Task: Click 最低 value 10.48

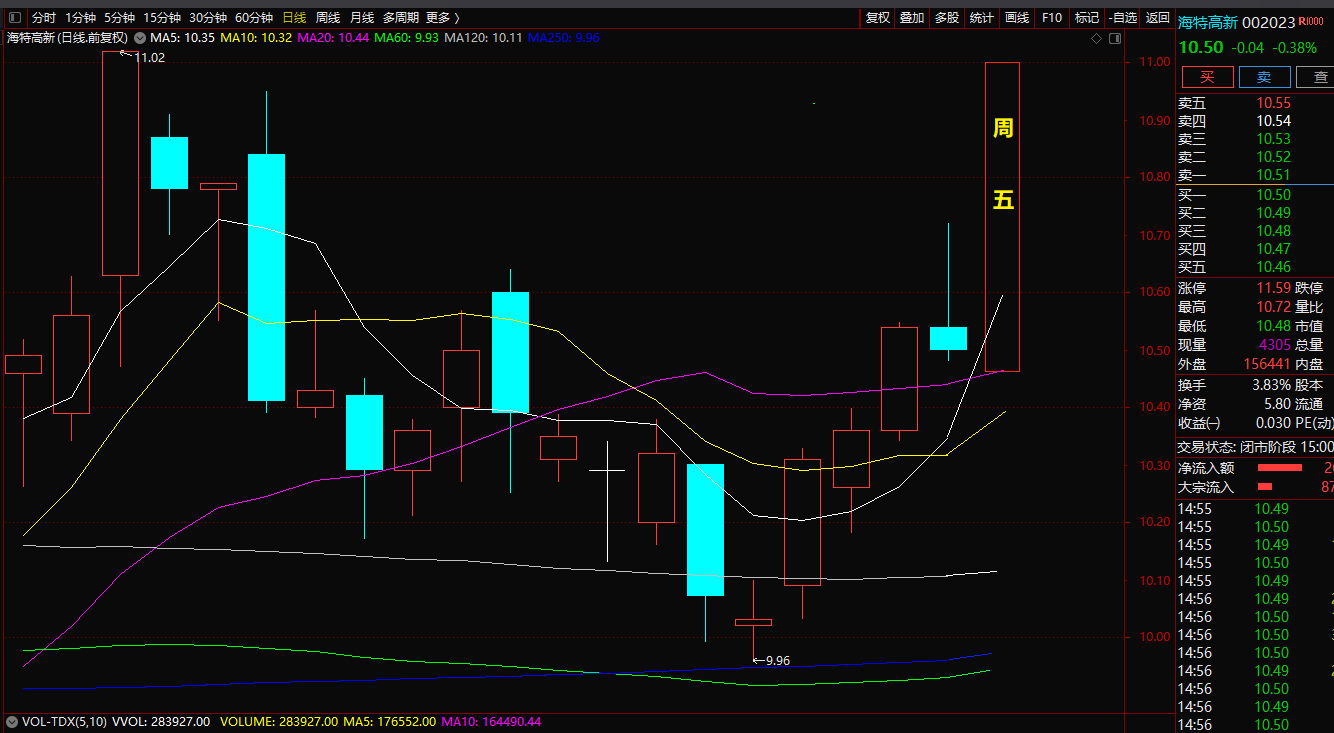Action: click(x=1273, y=326)
